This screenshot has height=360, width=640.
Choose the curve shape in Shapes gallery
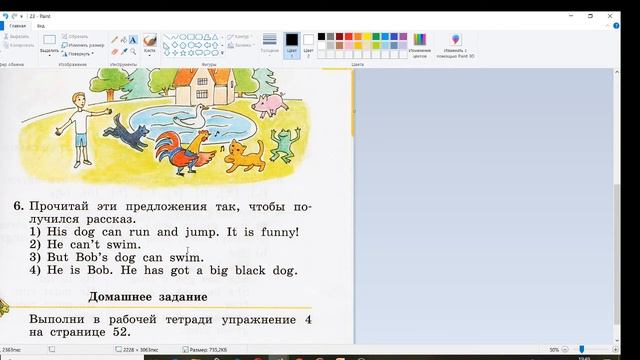174,37
